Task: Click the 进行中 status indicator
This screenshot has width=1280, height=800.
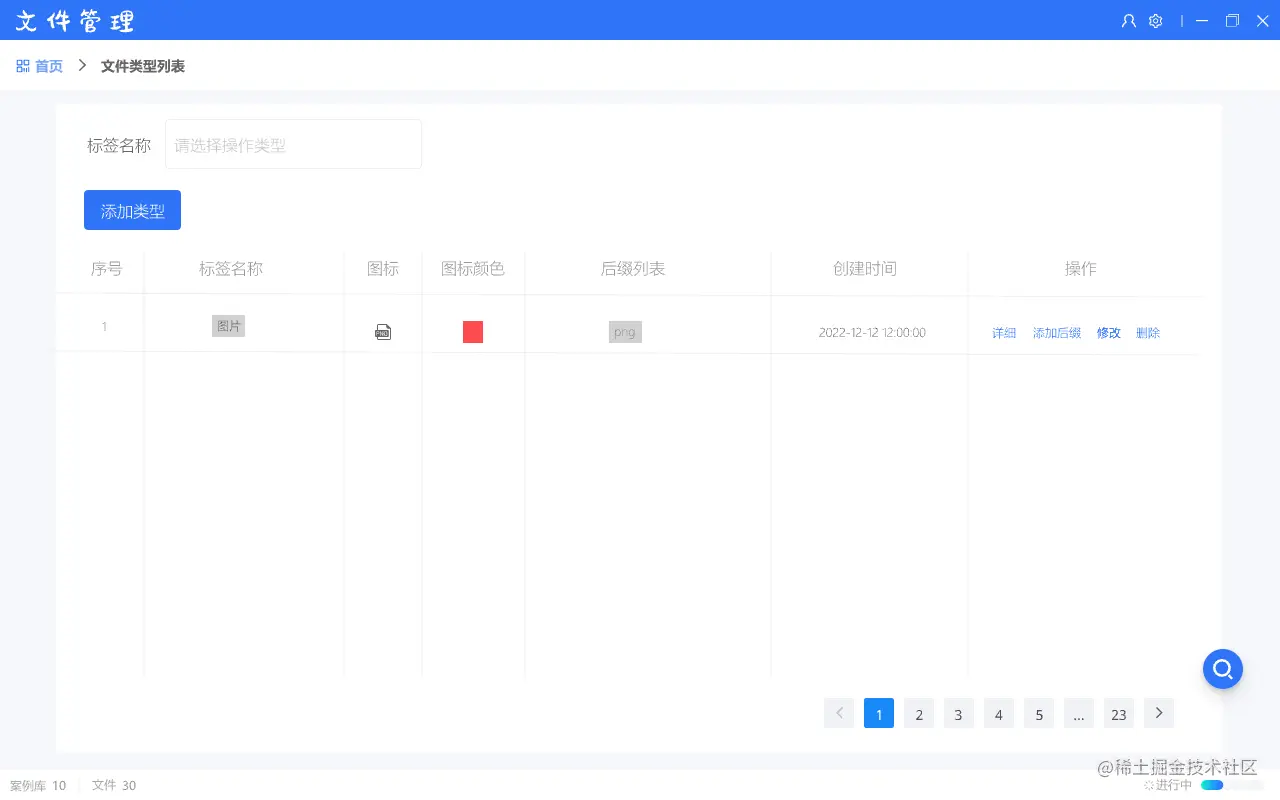Action: tap(1168, 785)
